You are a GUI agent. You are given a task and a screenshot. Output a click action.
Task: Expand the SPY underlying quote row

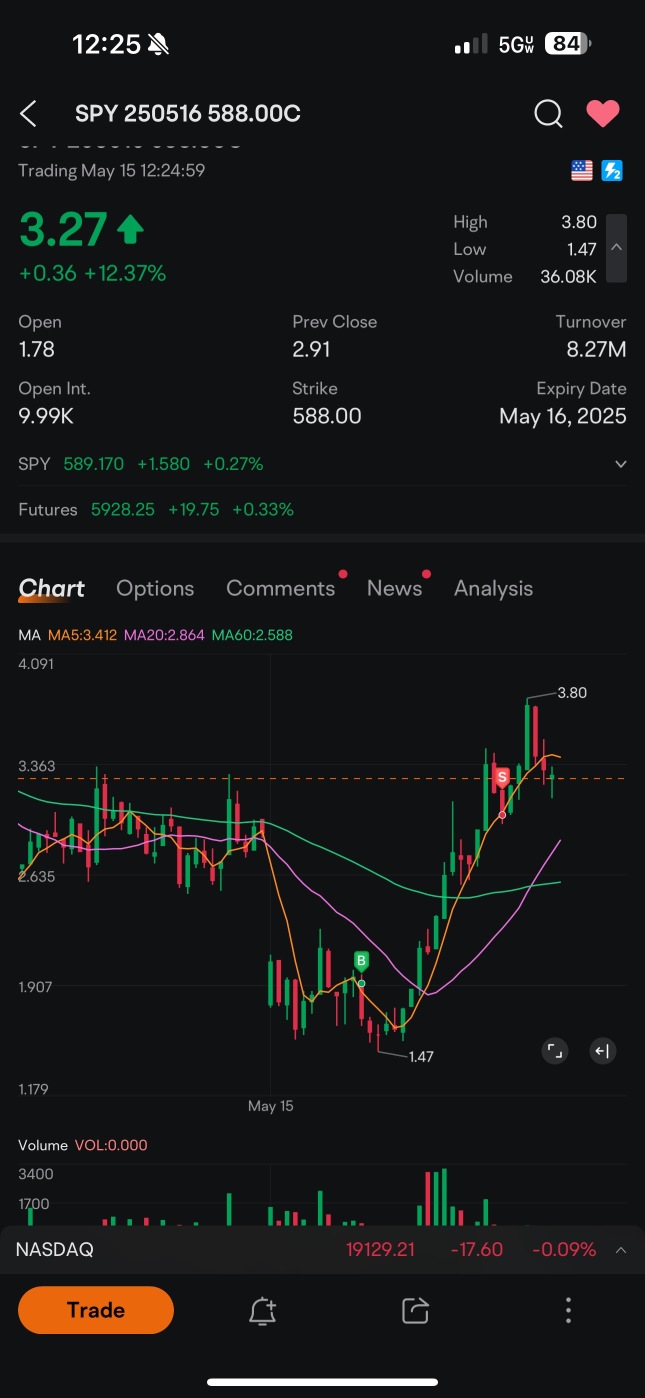620,464
